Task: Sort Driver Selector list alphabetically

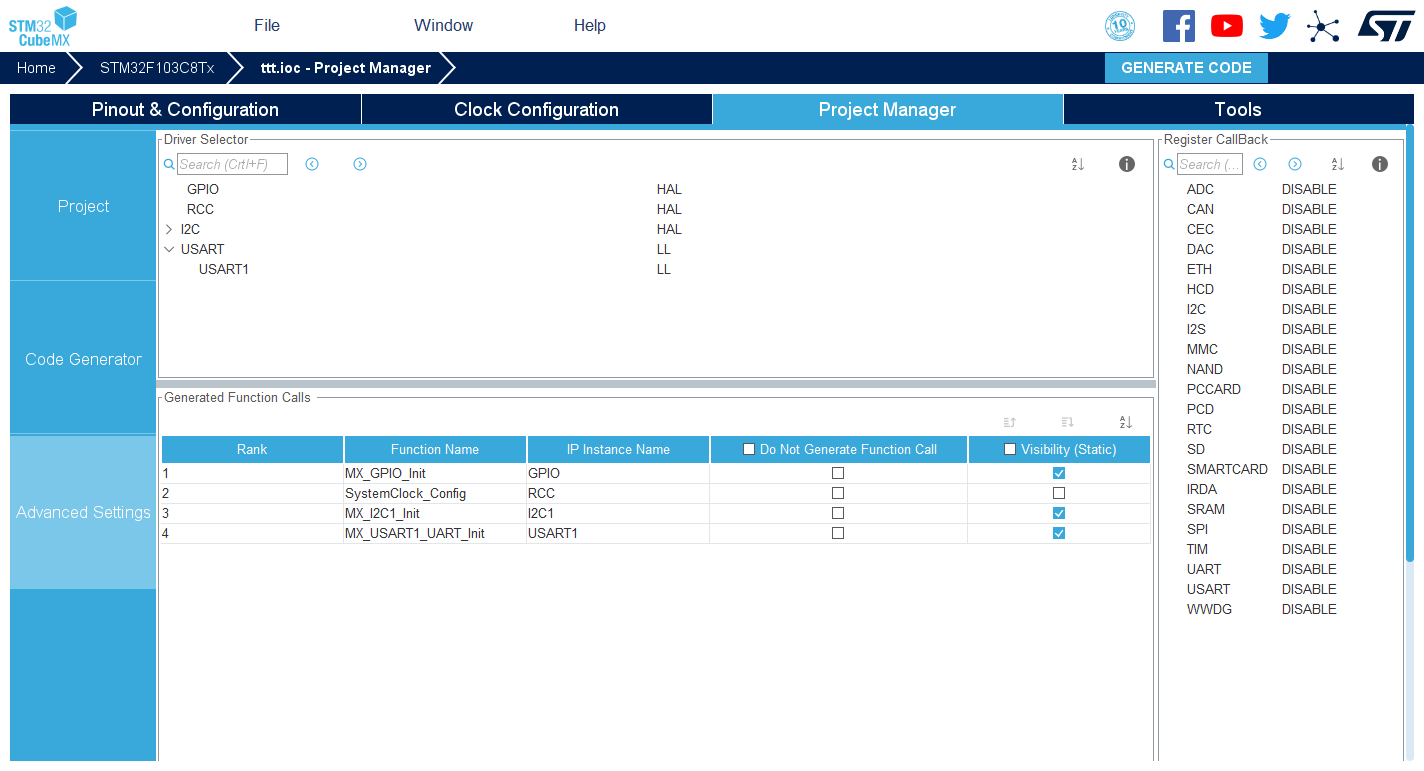Action: pyautogui.click(x=1078, y=164)
